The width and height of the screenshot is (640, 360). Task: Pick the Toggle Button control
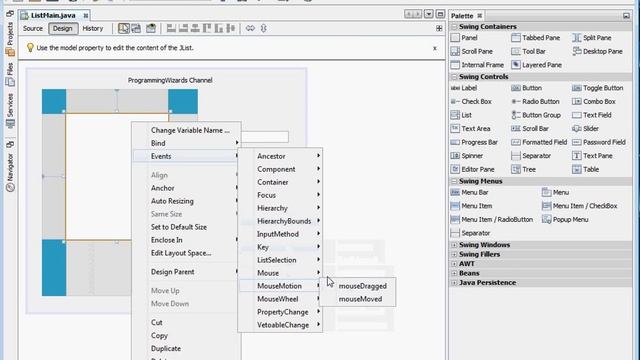click(598, 88)
